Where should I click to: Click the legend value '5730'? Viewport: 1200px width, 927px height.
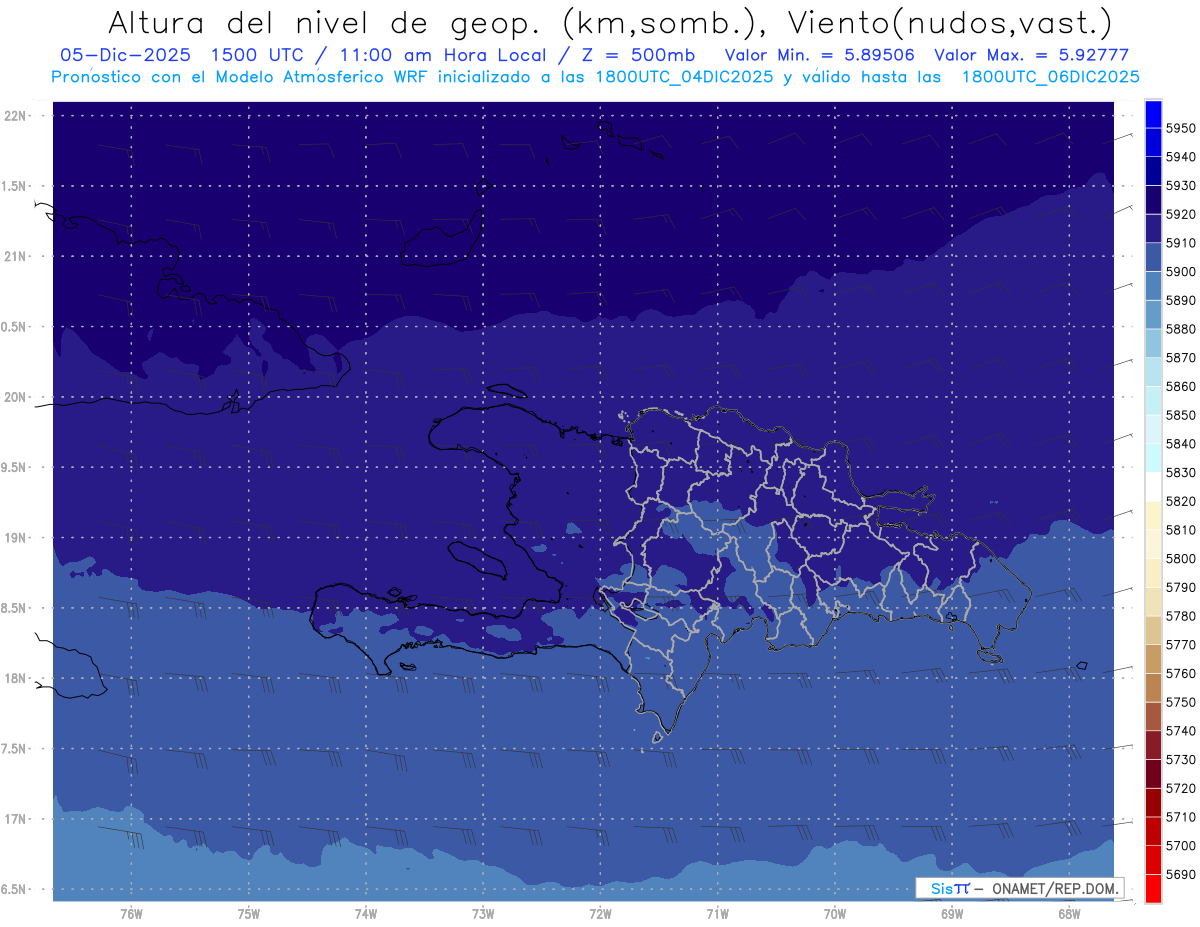1181,759
